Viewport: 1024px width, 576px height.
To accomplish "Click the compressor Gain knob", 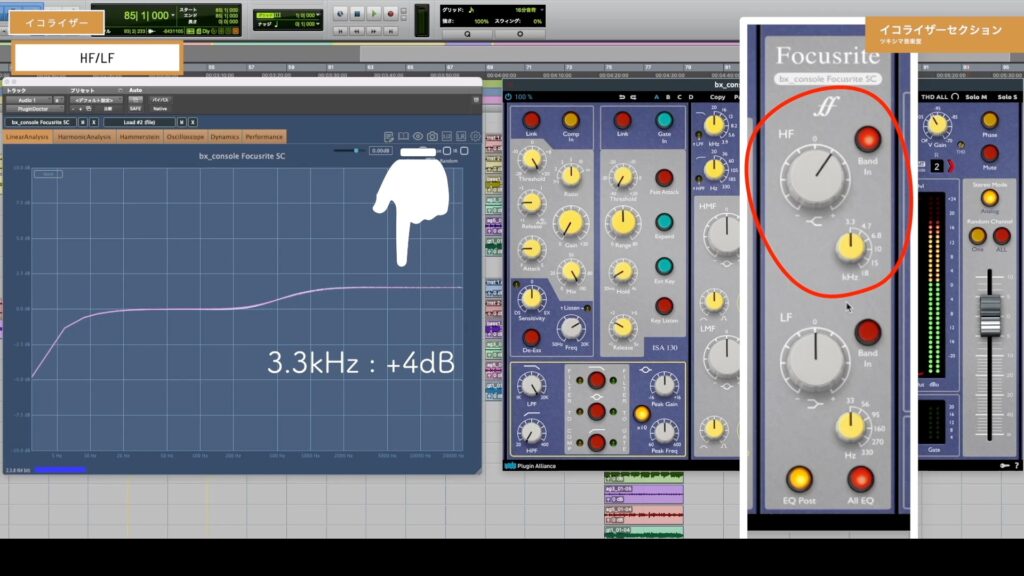I will tap(571, 224).
